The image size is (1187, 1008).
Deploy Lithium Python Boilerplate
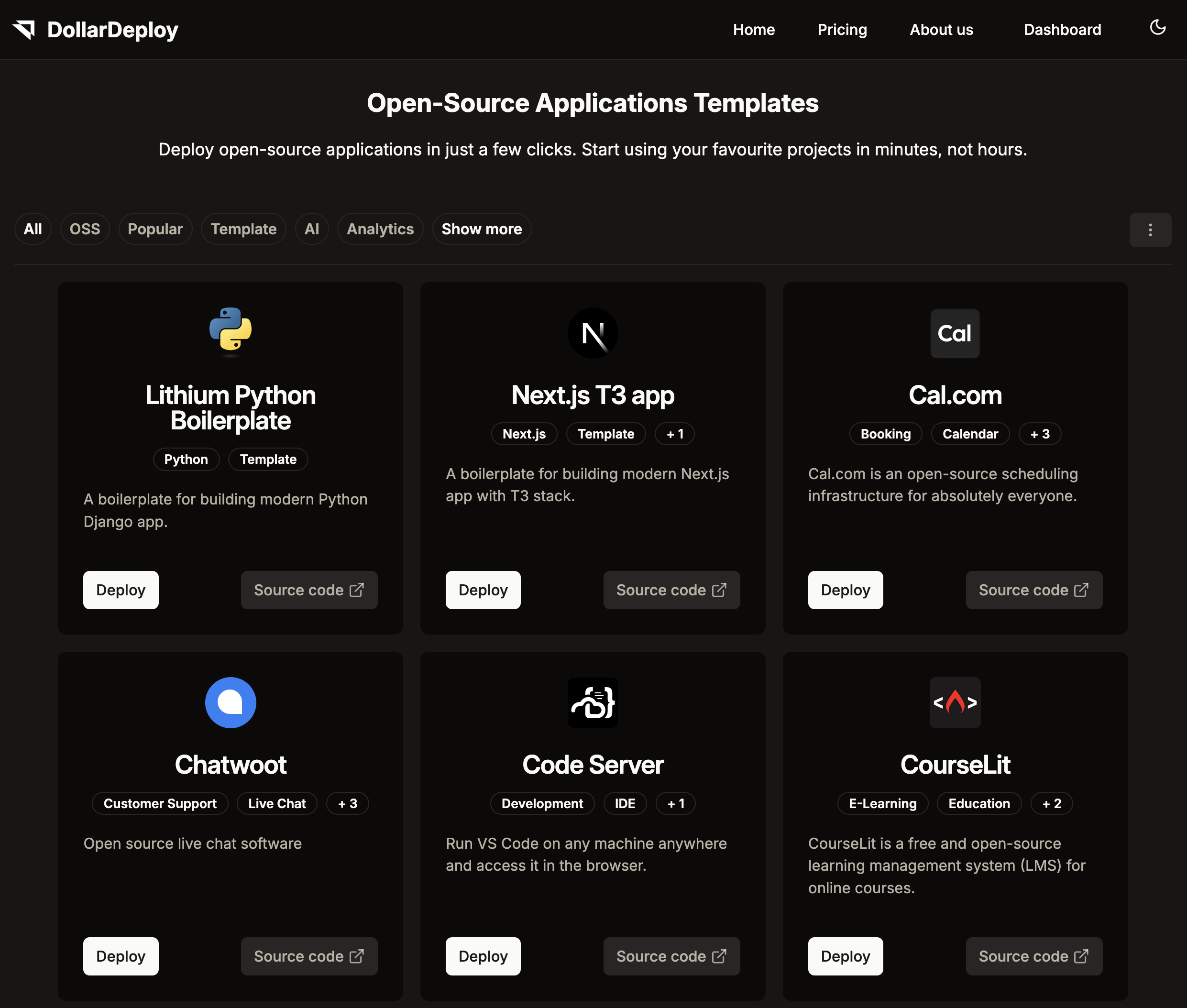click(121, 590)
